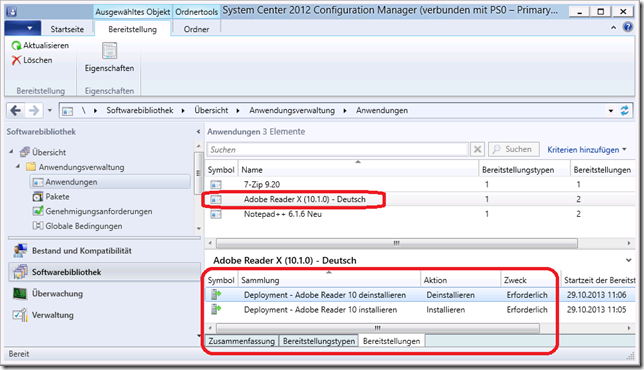Click the Anwendungsverwaltung folder icon

point(31,167)
